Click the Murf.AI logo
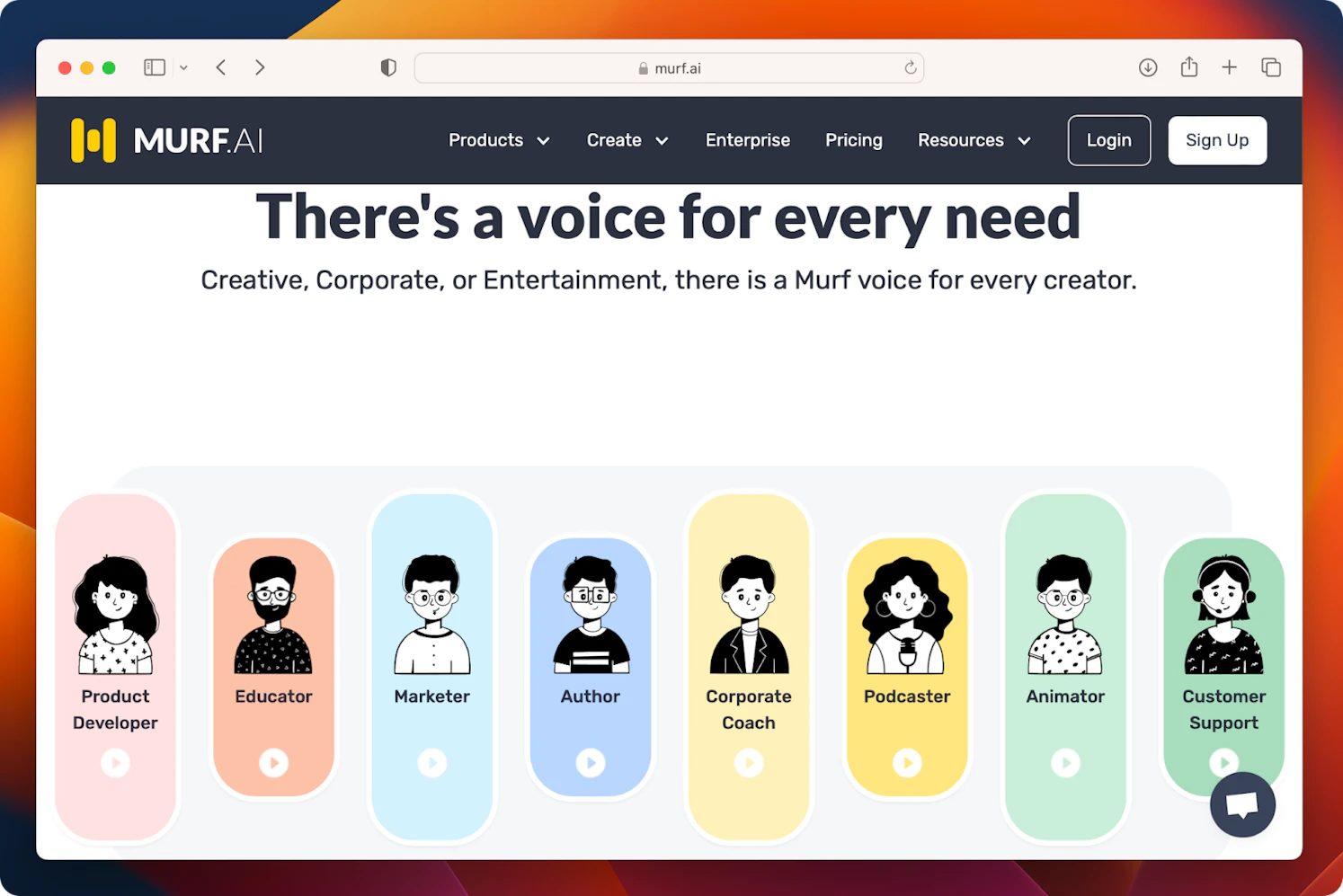Viewport: 1343px width, 896px height. 167,140
